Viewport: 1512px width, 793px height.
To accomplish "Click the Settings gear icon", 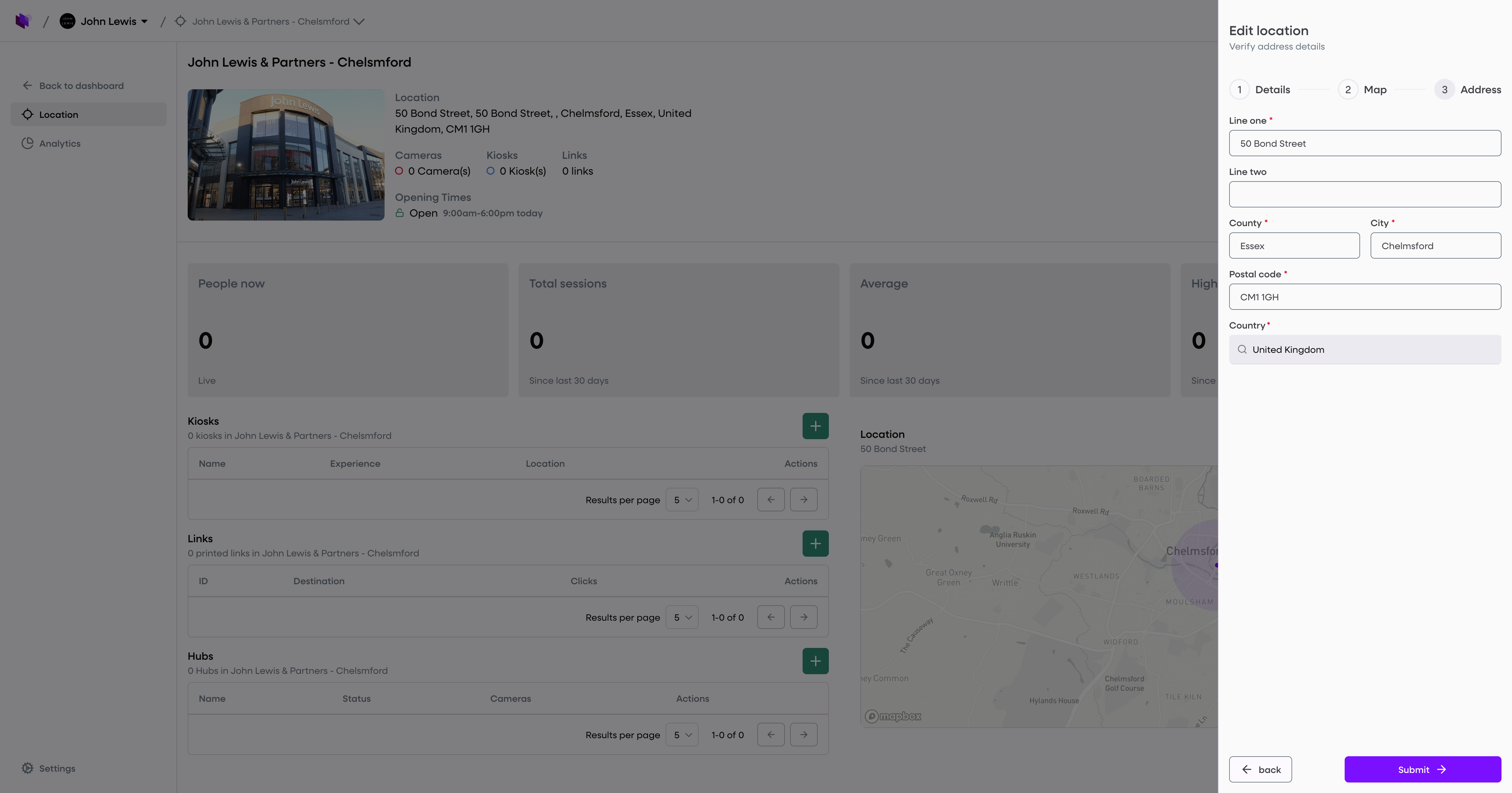I will (28, 768).
